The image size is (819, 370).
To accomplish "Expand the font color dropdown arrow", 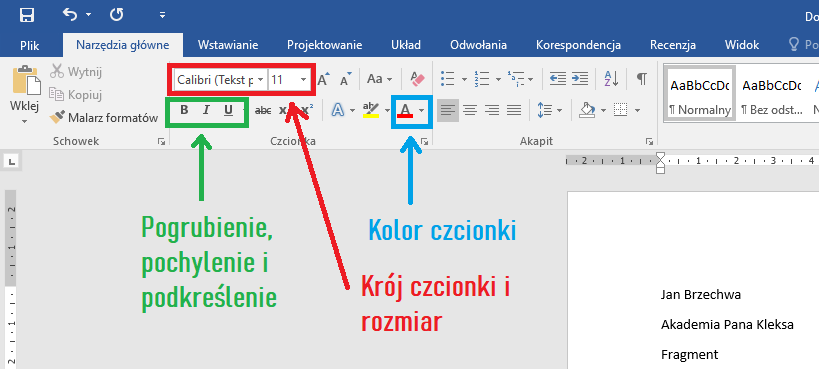I will click(422, 110).
